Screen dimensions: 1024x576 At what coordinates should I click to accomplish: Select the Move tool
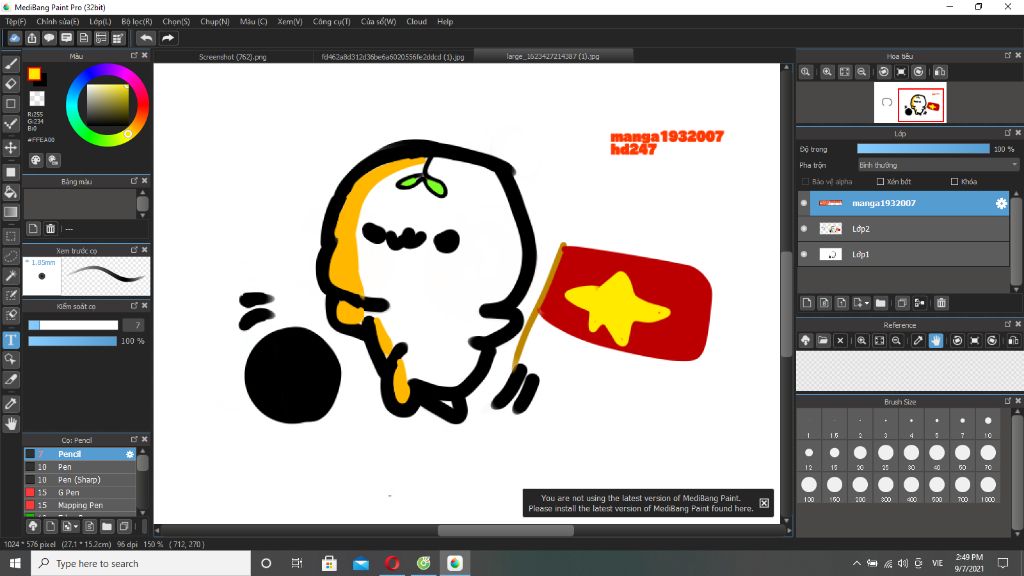pos(10,148)
